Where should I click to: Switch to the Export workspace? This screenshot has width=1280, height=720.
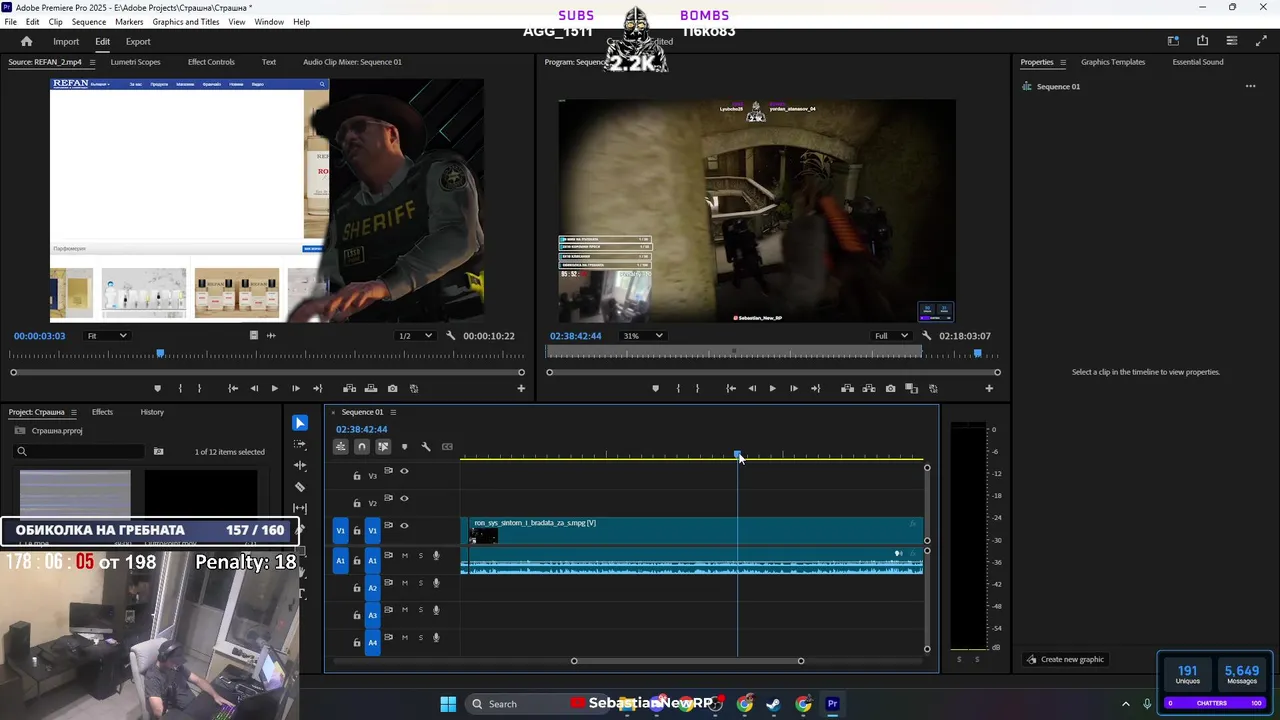138,41
